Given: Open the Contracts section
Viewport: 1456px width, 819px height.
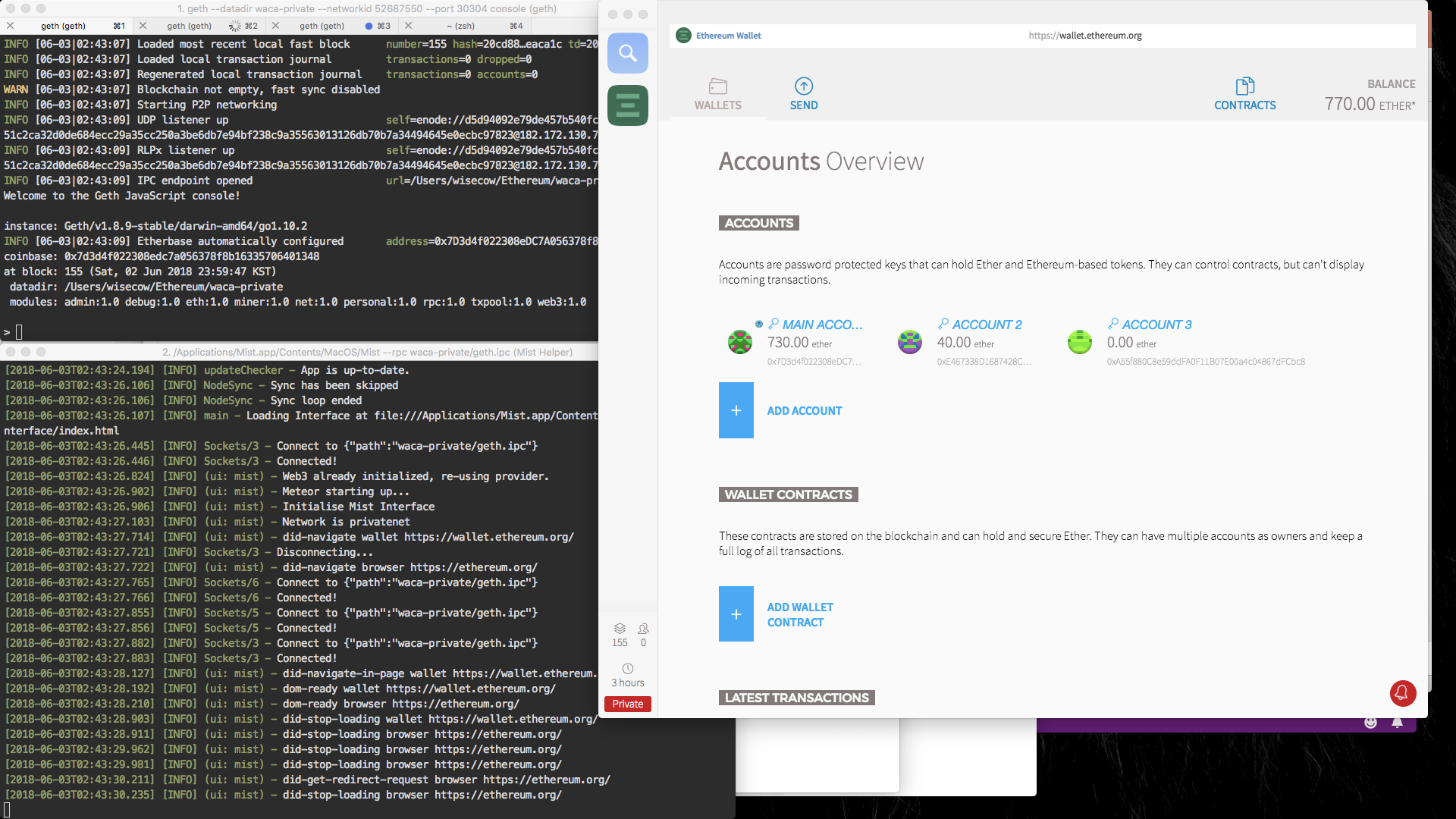Looking at the screenshot, I should (x=1244, y=94).
